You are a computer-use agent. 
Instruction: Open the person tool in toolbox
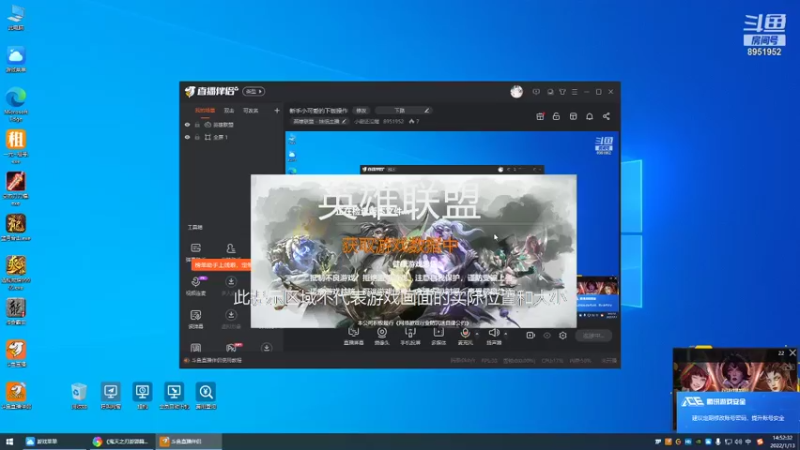click(x=231, y=248)
